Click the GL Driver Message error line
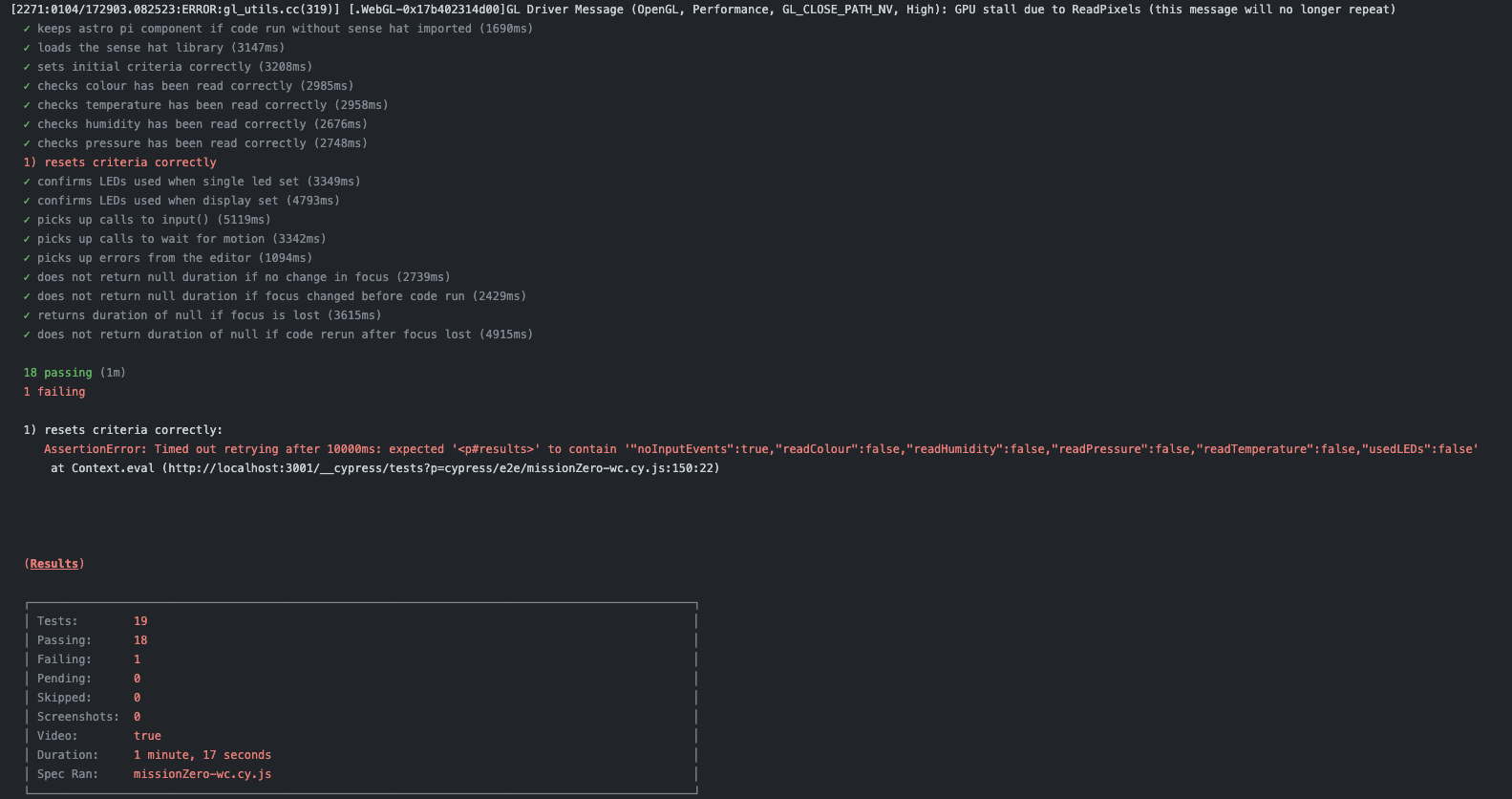 tap(703, 10)
